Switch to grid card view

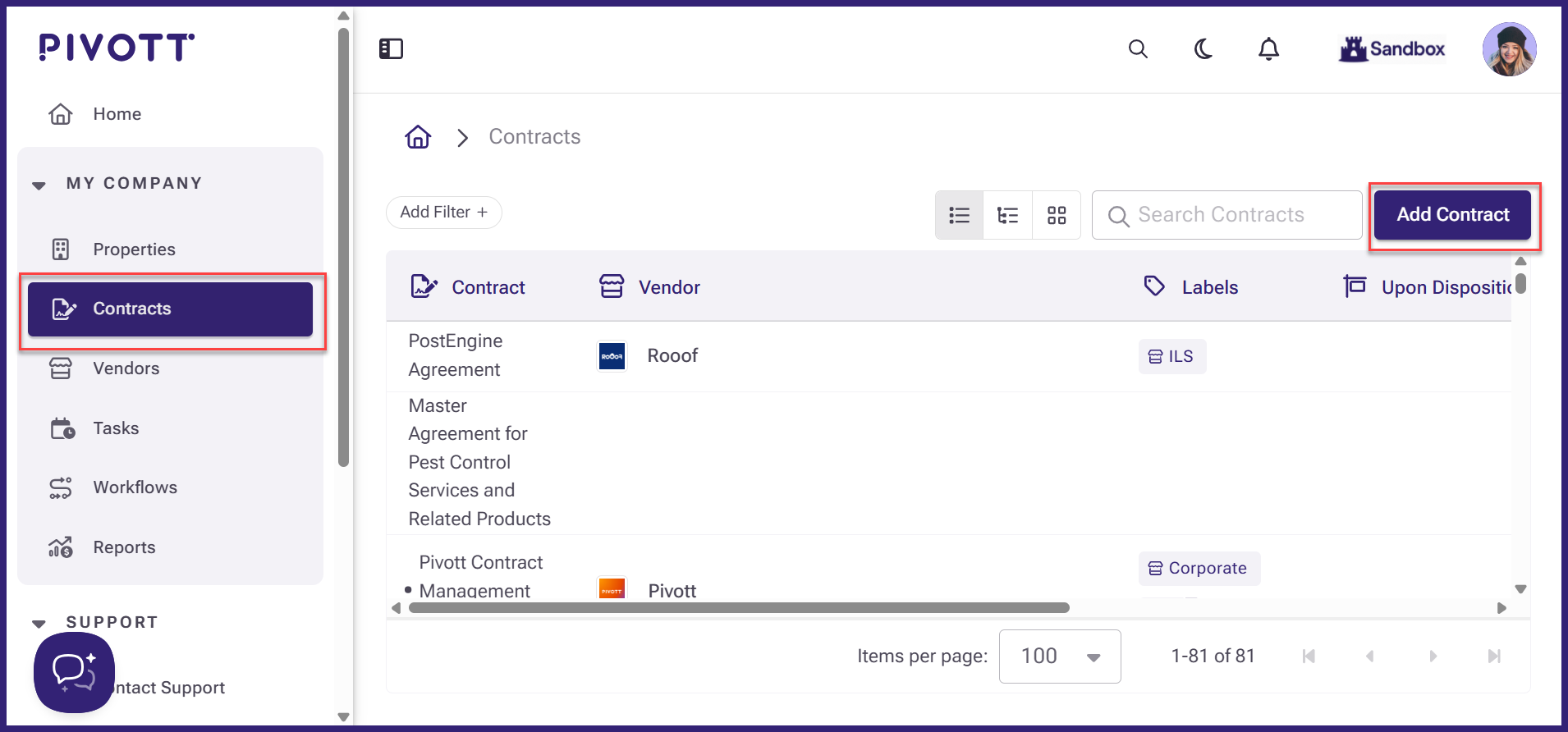1057,216
